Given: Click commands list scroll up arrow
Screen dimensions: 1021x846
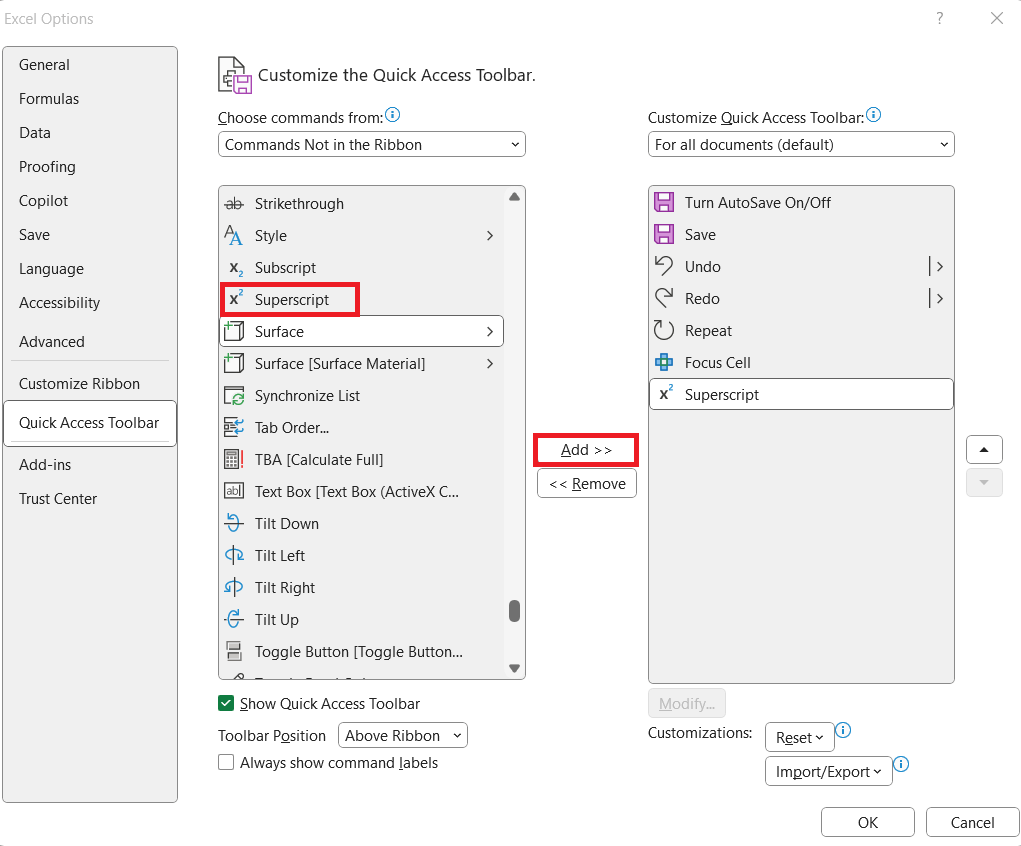Looking at the screenshot, I should pos(514,197).
